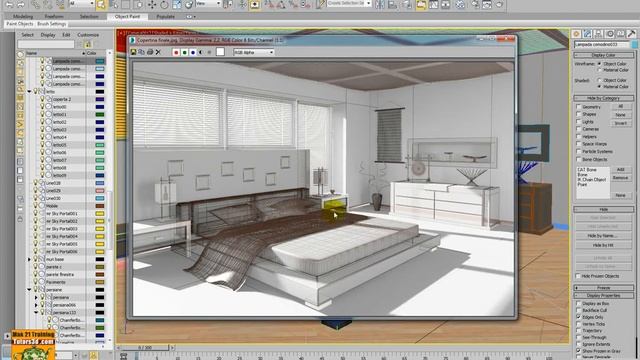Click the white color swatch in render window
The width and height of the screenshot is (640, 360).
[x=220, y=52]
